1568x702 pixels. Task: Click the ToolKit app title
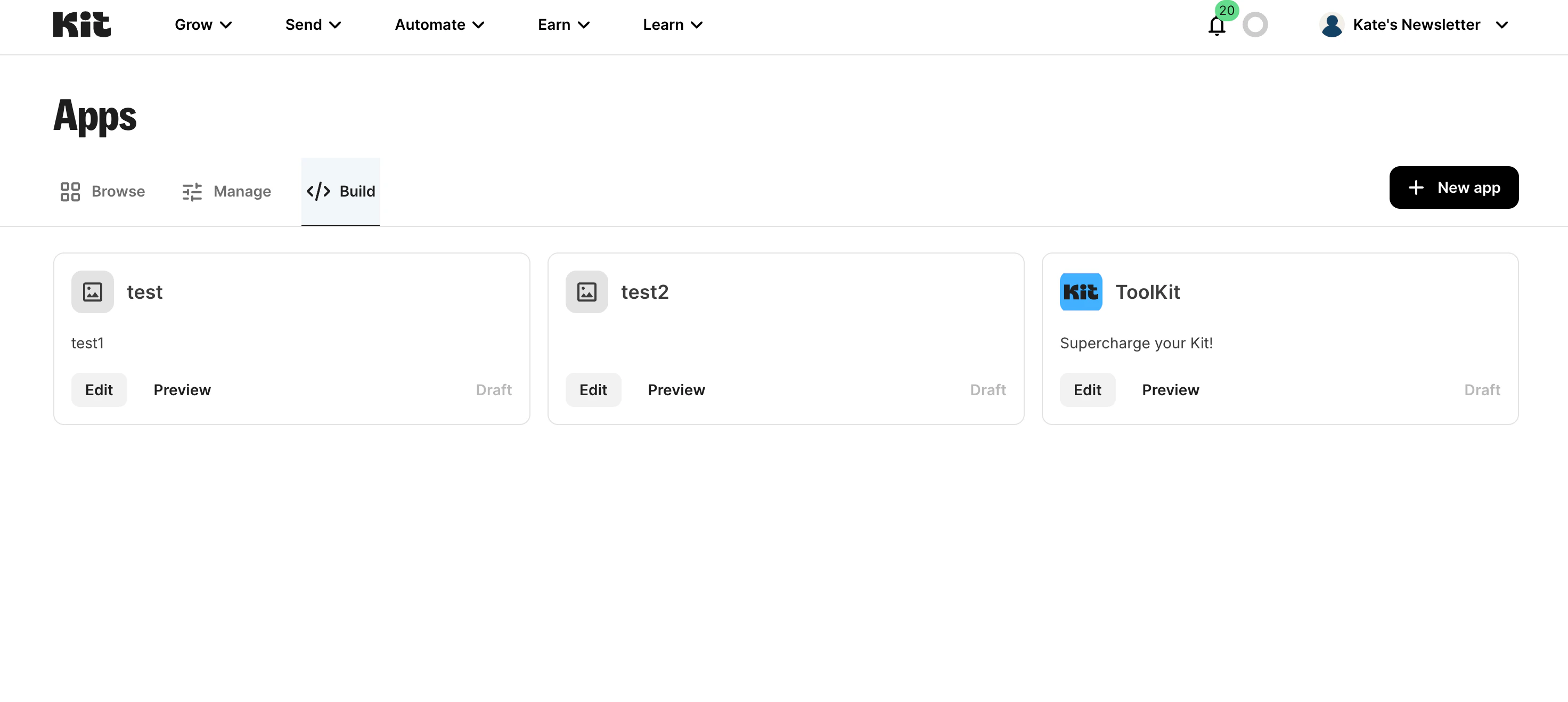[1147, 292]
